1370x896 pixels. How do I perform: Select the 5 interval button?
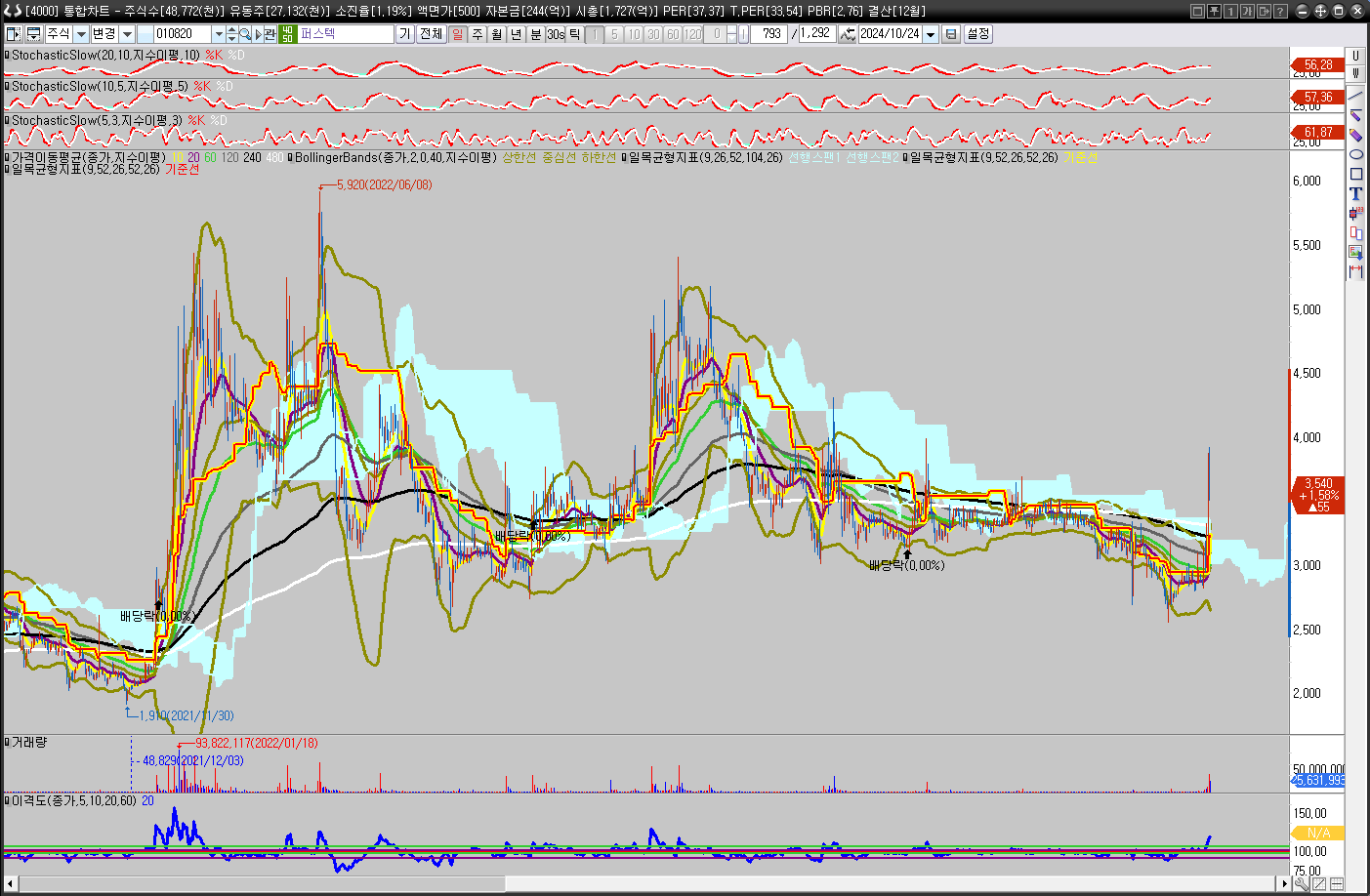click(x=614, y=34)
